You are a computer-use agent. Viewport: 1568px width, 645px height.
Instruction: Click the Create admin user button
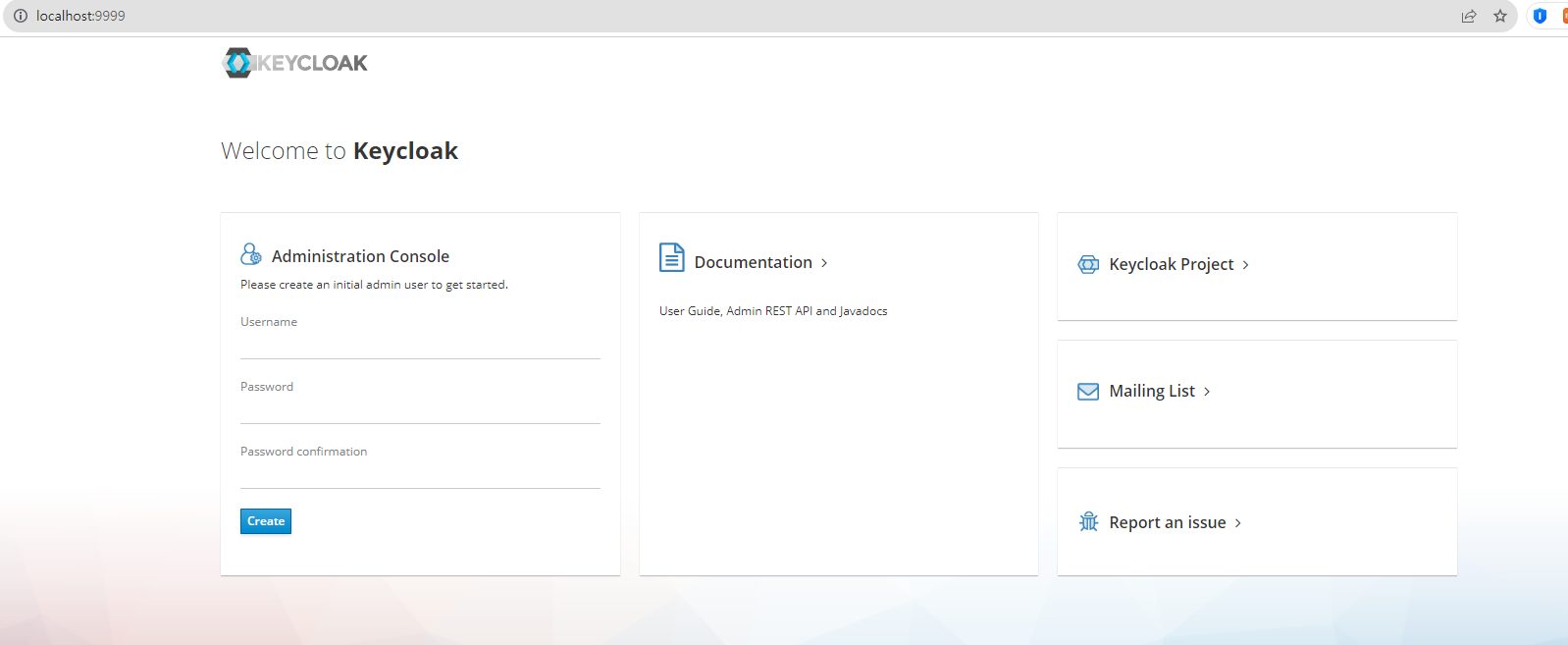click(266, 521)
